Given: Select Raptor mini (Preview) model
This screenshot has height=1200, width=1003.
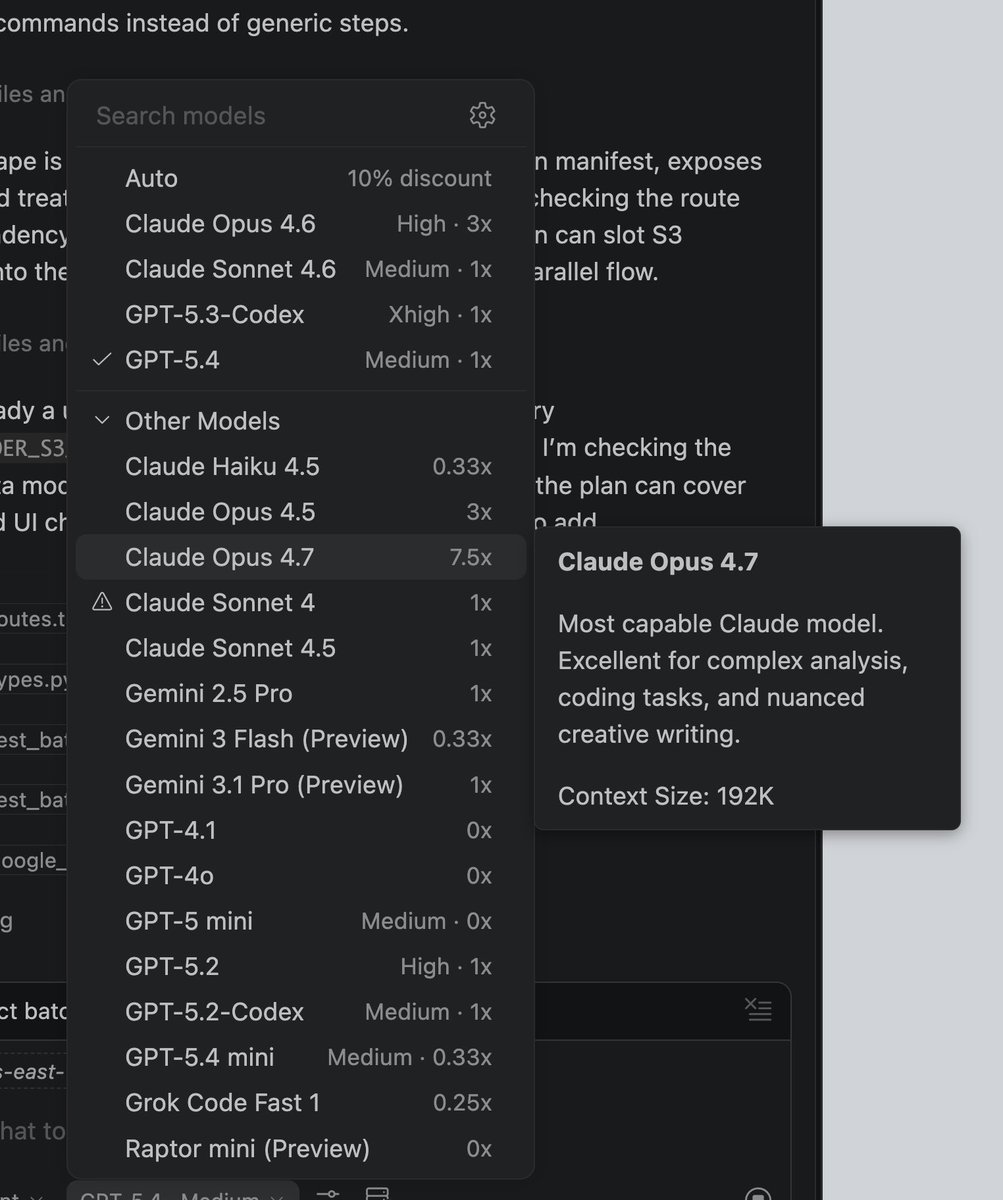Looking at the screenshot, I should (301, 1149).
